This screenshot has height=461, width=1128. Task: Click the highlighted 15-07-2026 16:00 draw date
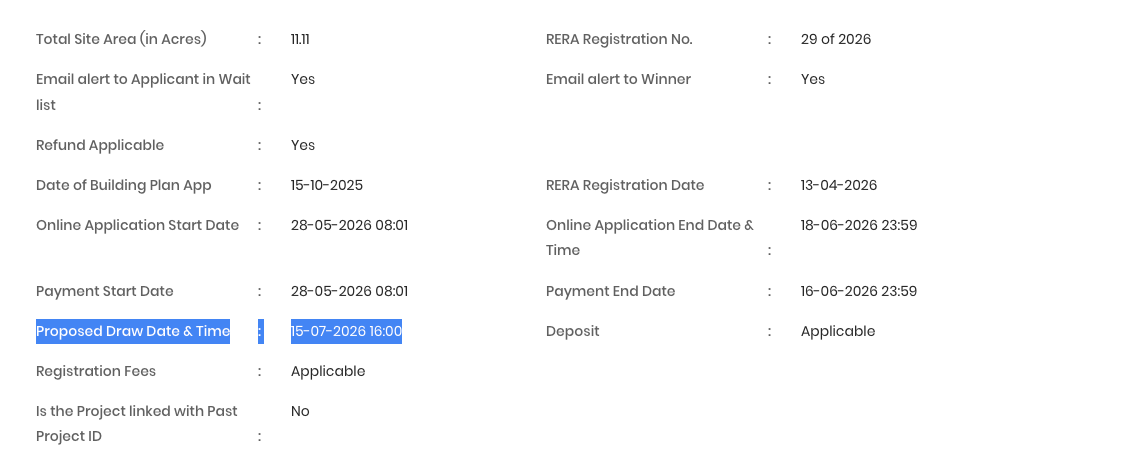coord(346,332)
